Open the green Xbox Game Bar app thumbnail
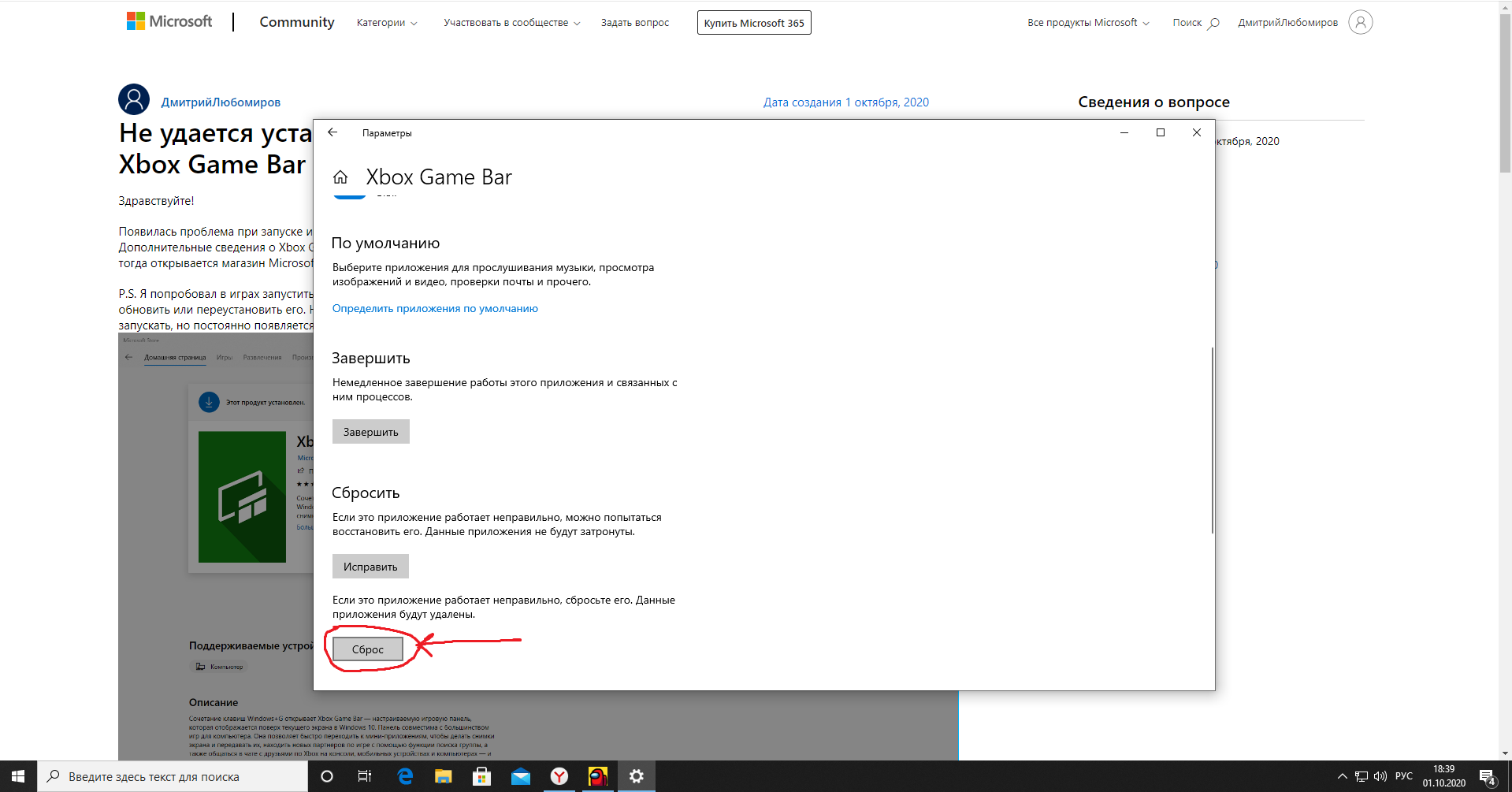 pos(242,496)
